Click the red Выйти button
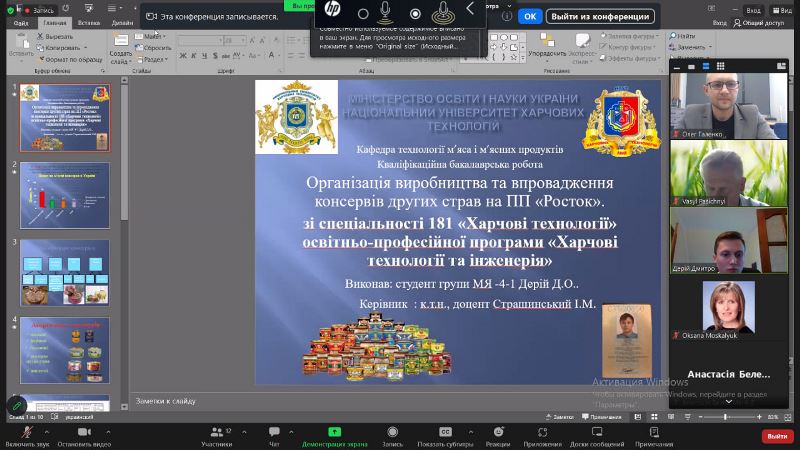The width and height of the screenshot is (800, 450). tap(777, 436)
